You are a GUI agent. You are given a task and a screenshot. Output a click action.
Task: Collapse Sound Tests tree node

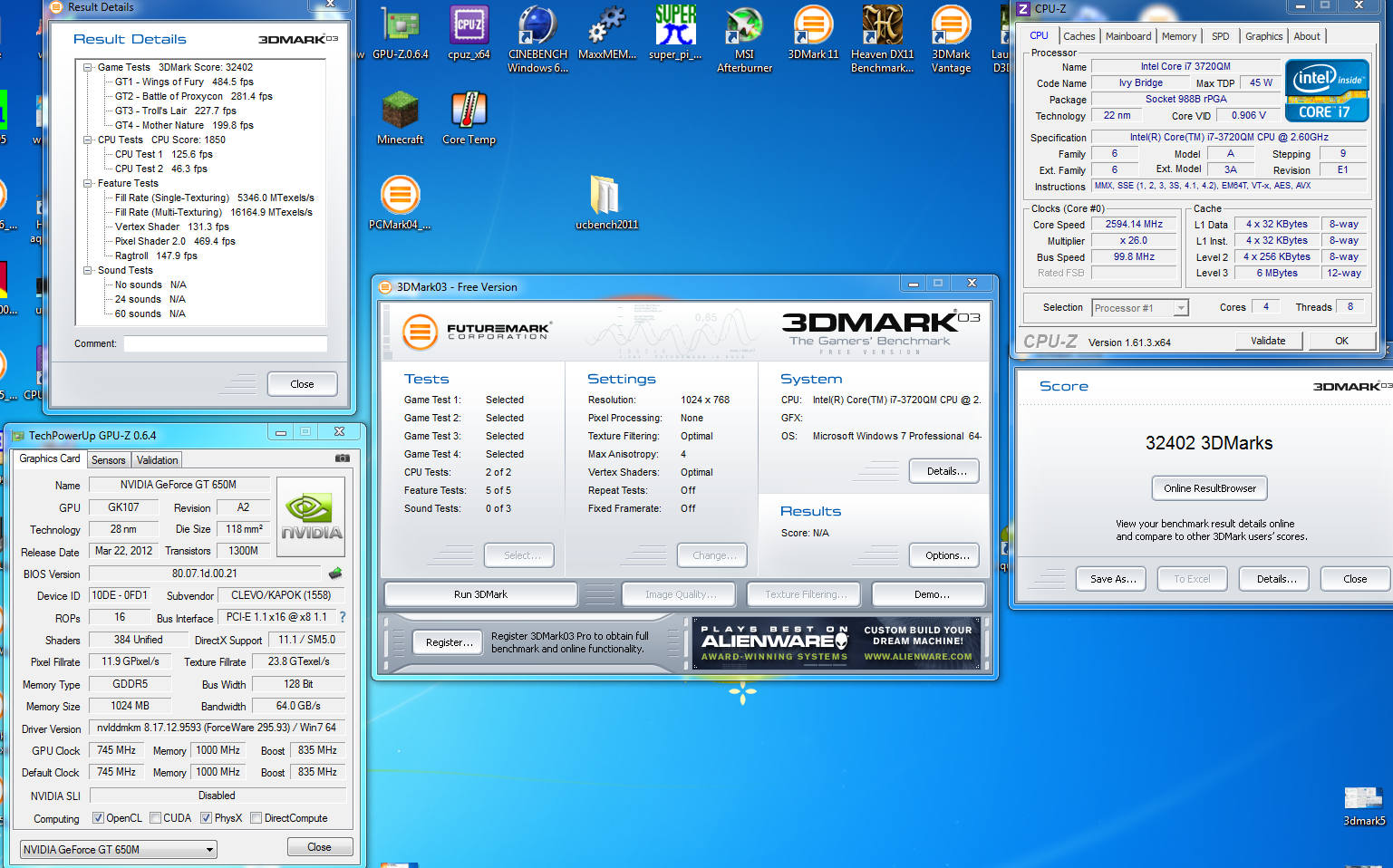pos(88,270)
